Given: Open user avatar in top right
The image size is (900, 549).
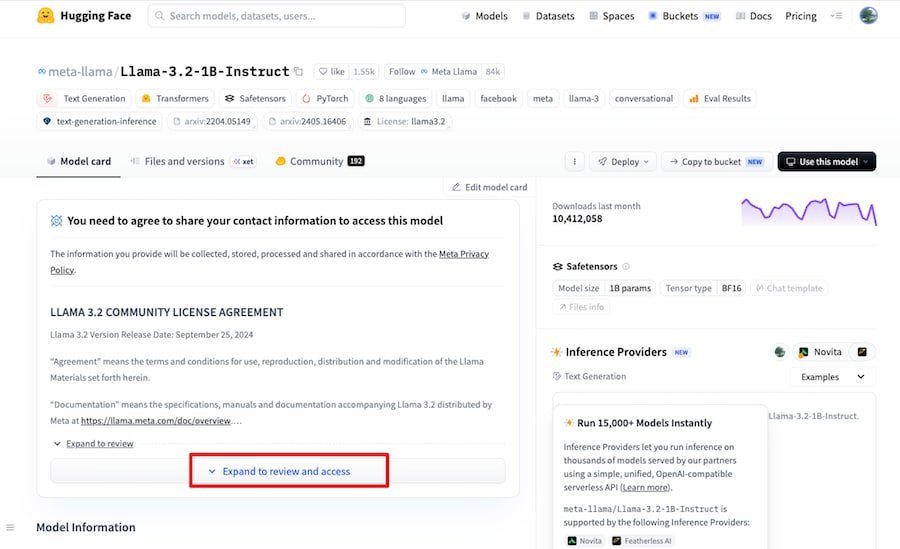Looking at the screenshot, I should 868,16.
